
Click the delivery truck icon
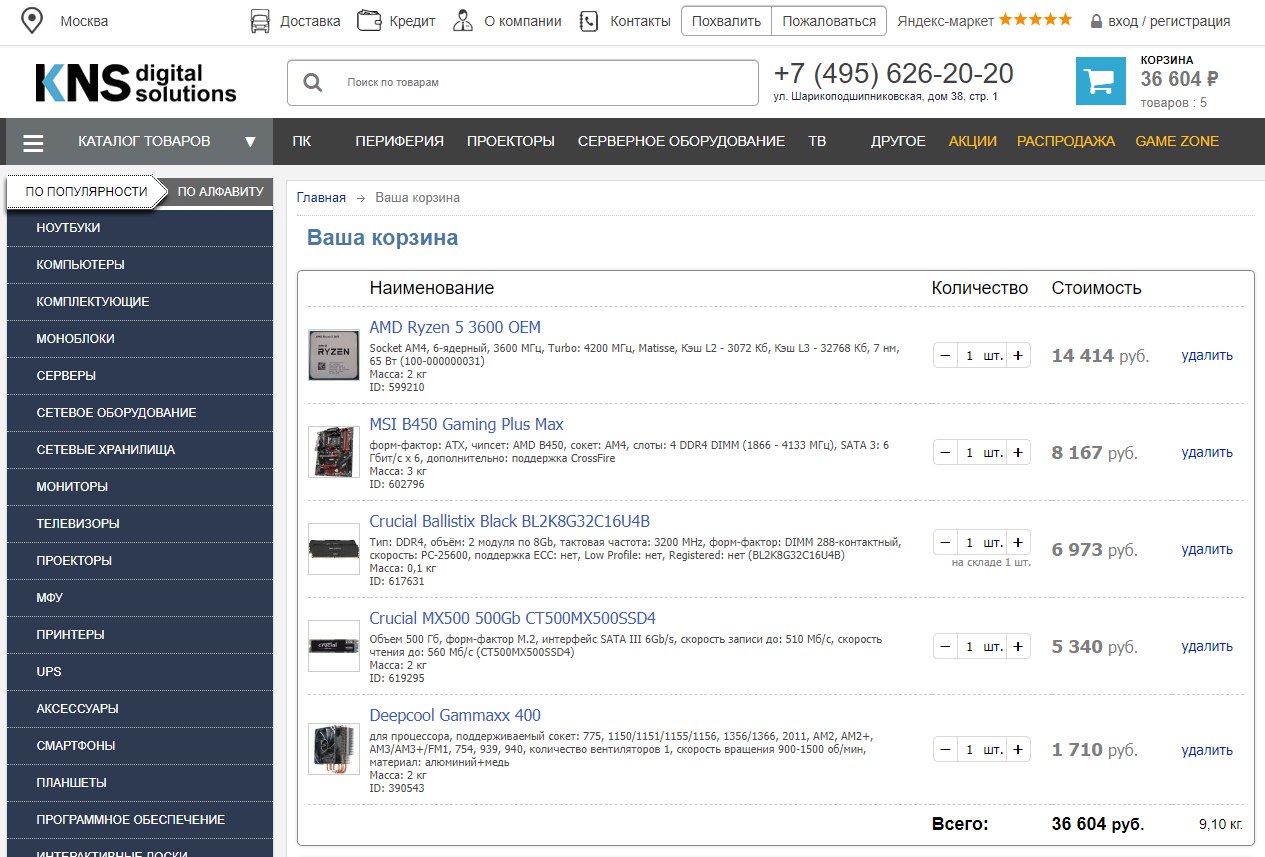tap(260, 21)
